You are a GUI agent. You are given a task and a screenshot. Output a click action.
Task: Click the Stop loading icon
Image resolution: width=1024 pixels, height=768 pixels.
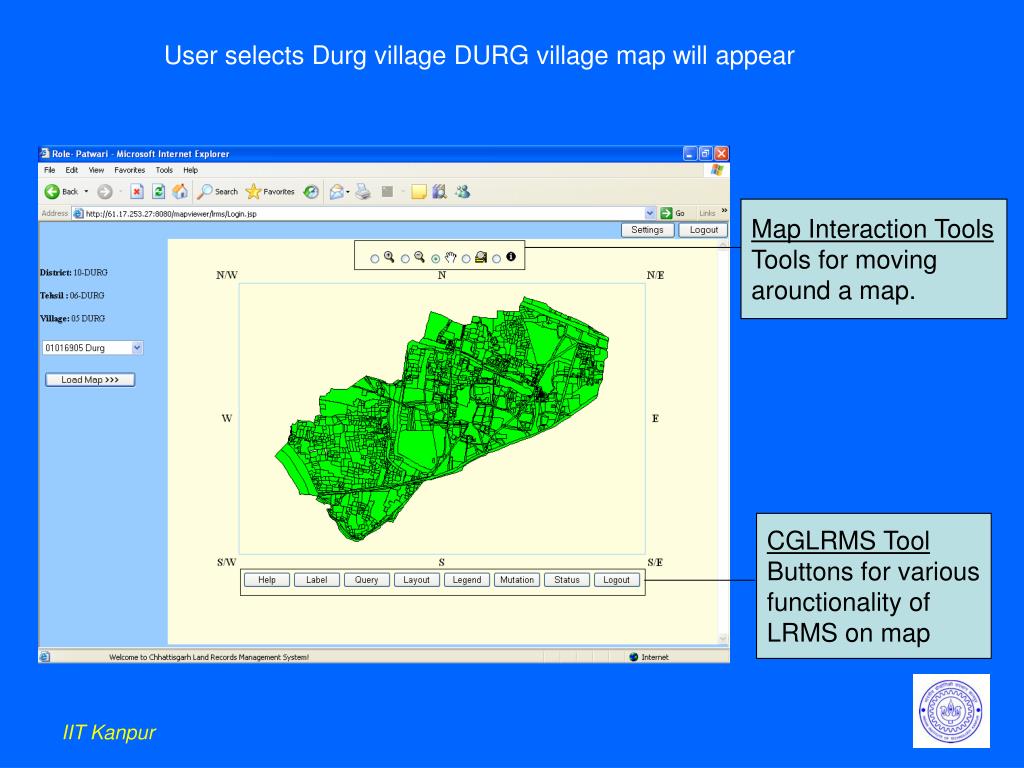pyautogui.click(x=136, y=191)
